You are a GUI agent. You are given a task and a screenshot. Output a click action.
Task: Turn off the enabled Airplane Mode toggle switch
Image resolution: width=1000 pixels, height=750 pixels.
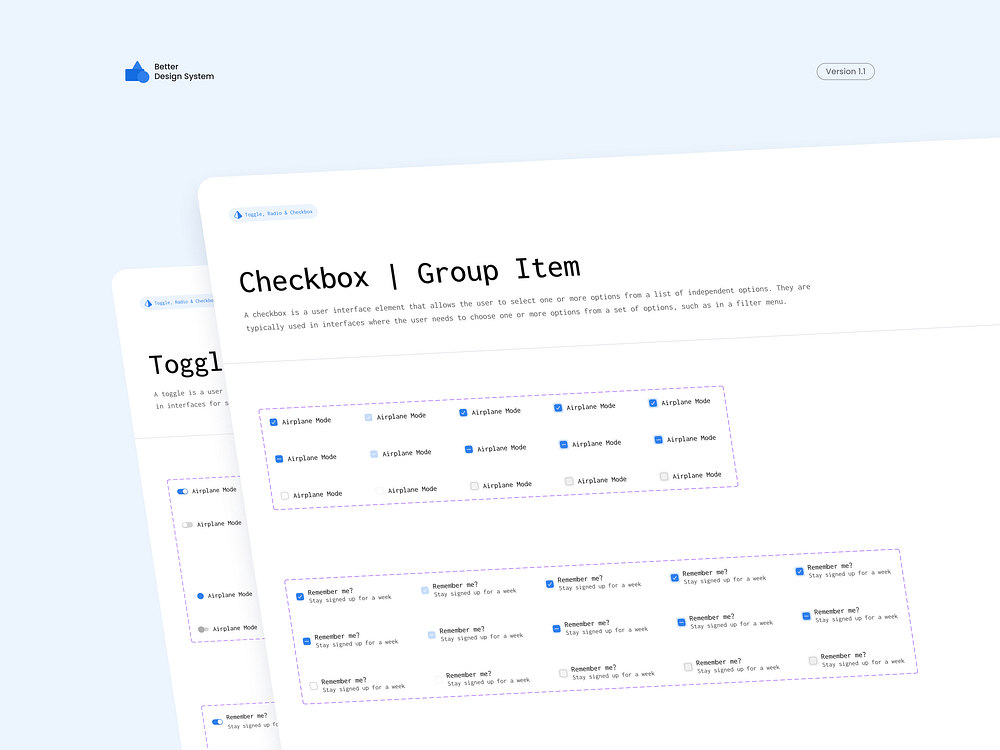pos(181,491)
